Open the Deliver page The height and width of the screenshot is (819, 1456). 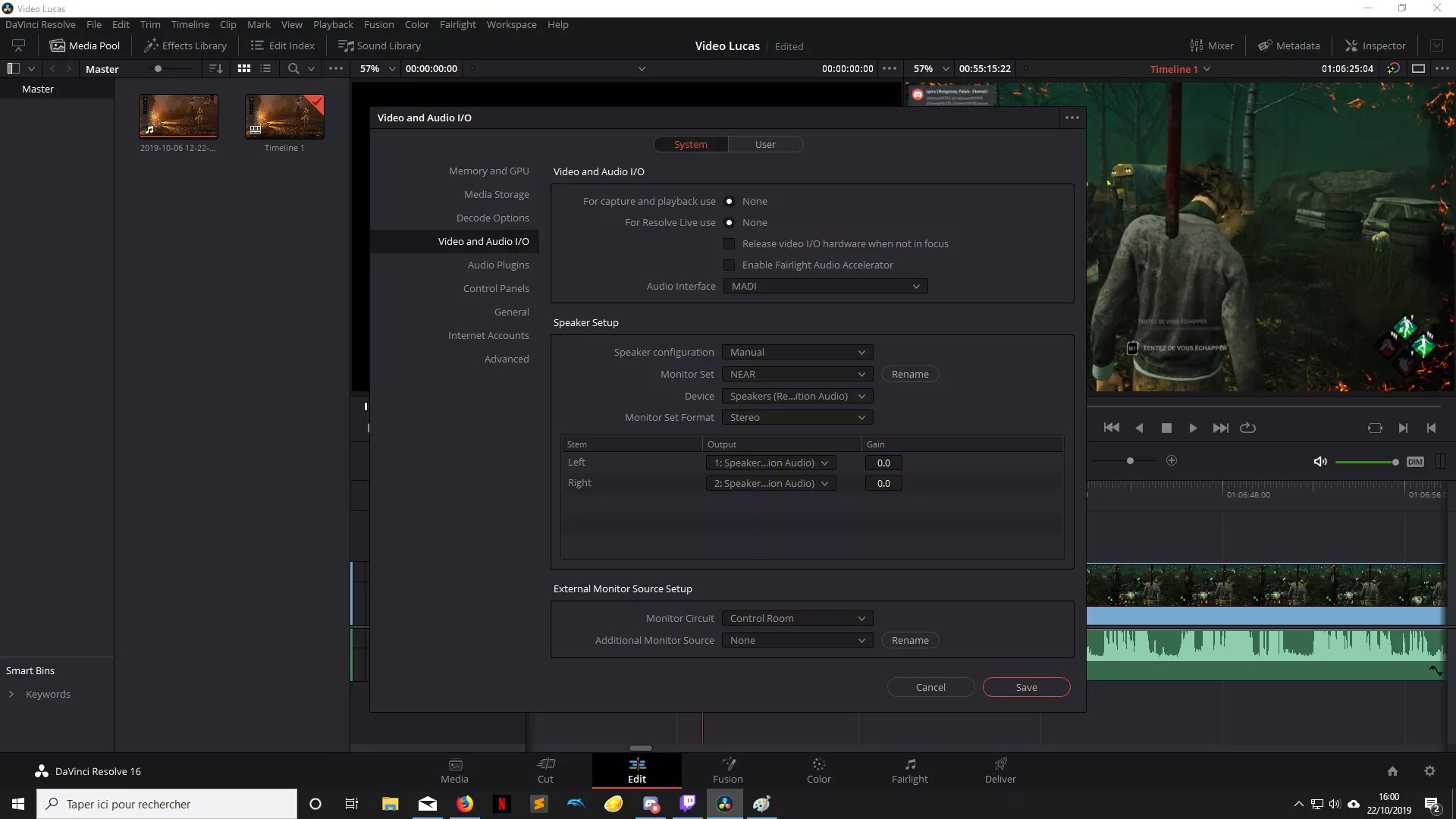(x=1000, y=770)
